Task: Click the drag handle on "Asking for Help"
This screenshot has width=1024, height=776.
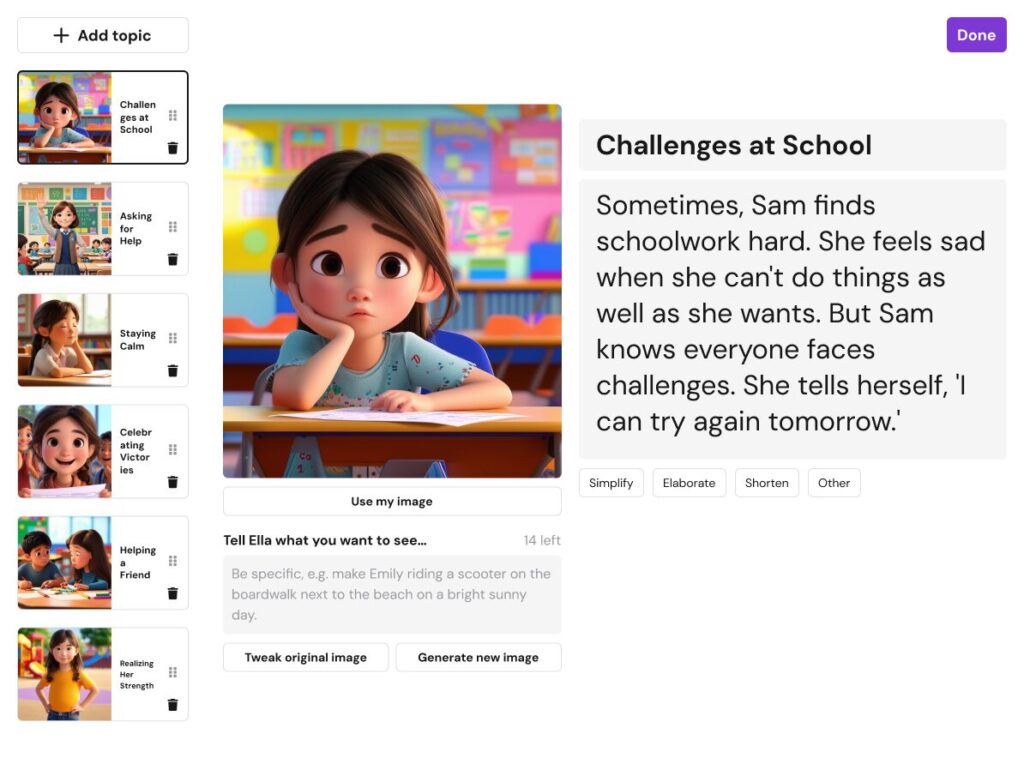Action: coord(170,226)
